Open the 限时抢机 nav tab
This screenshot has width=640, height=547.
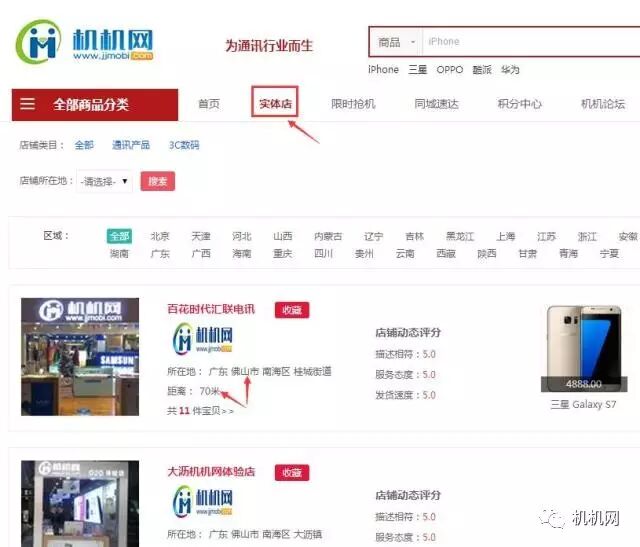tap(353, 104)
